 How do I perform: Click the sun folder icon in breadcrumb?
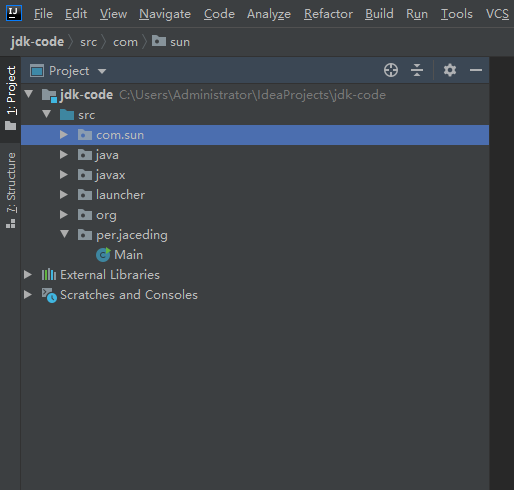click(x=159, y=41)
